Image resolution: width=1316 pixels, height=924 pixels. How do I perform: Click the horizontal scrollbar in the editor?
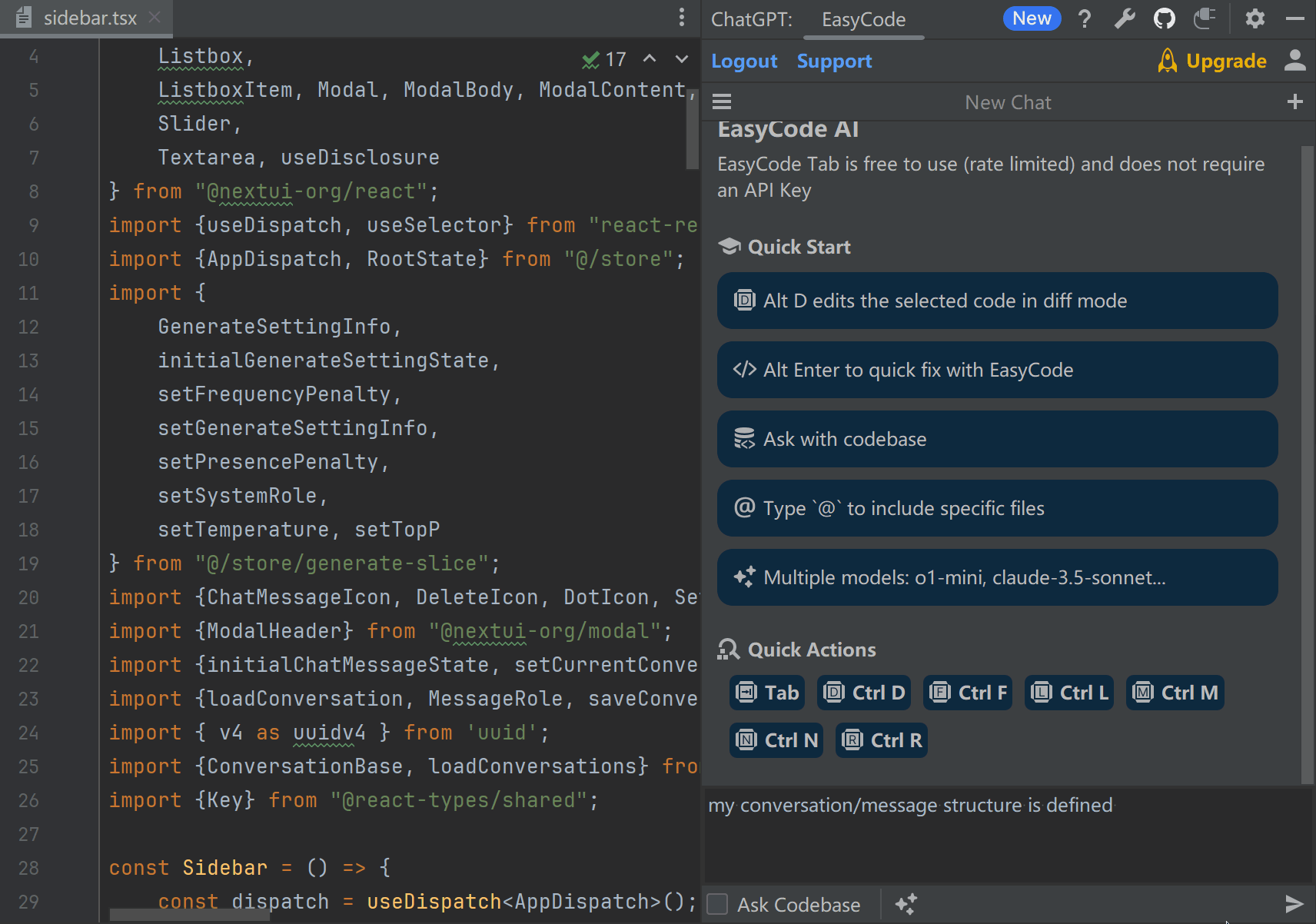[x=190, y=915]
